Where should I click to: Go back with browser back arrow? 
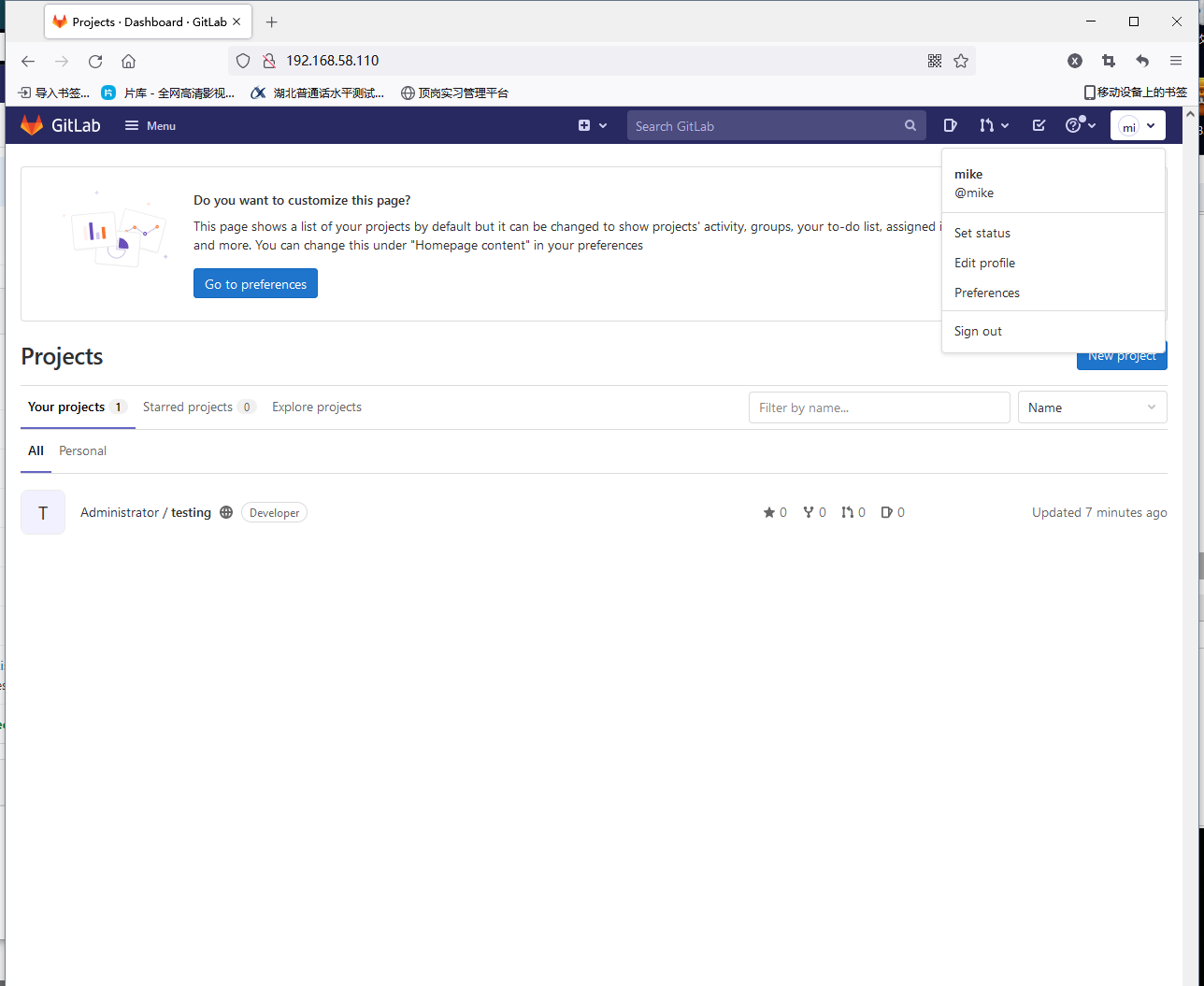28,61
